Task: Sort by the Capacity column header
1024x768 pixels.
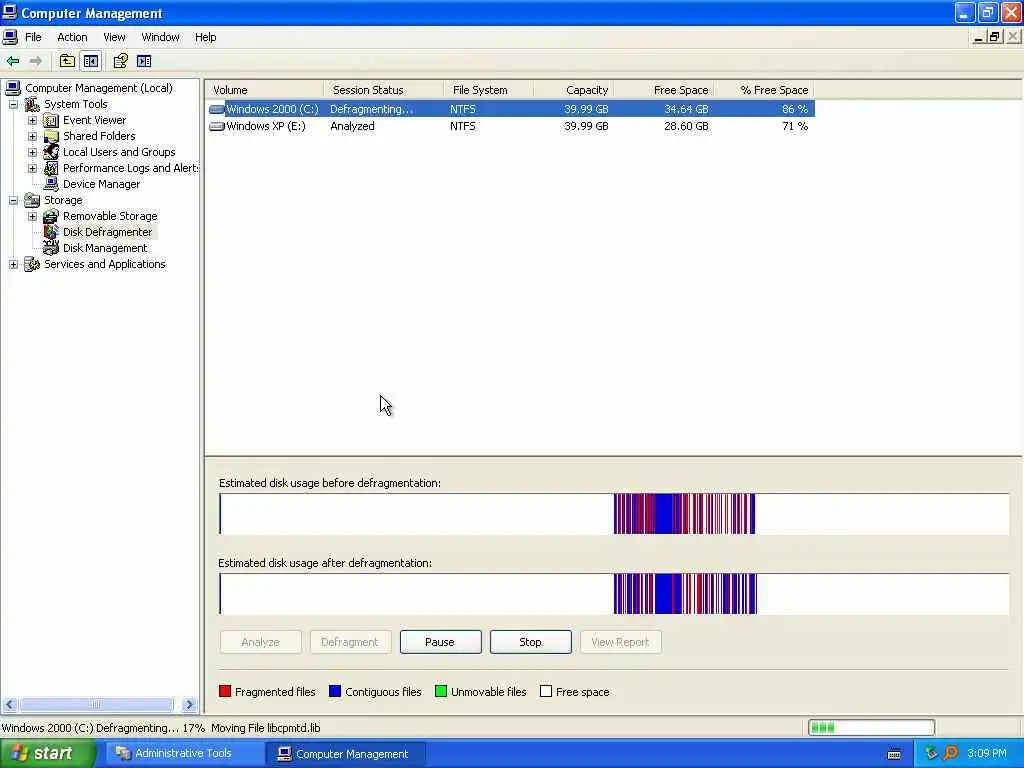Action: click(573, 90)
